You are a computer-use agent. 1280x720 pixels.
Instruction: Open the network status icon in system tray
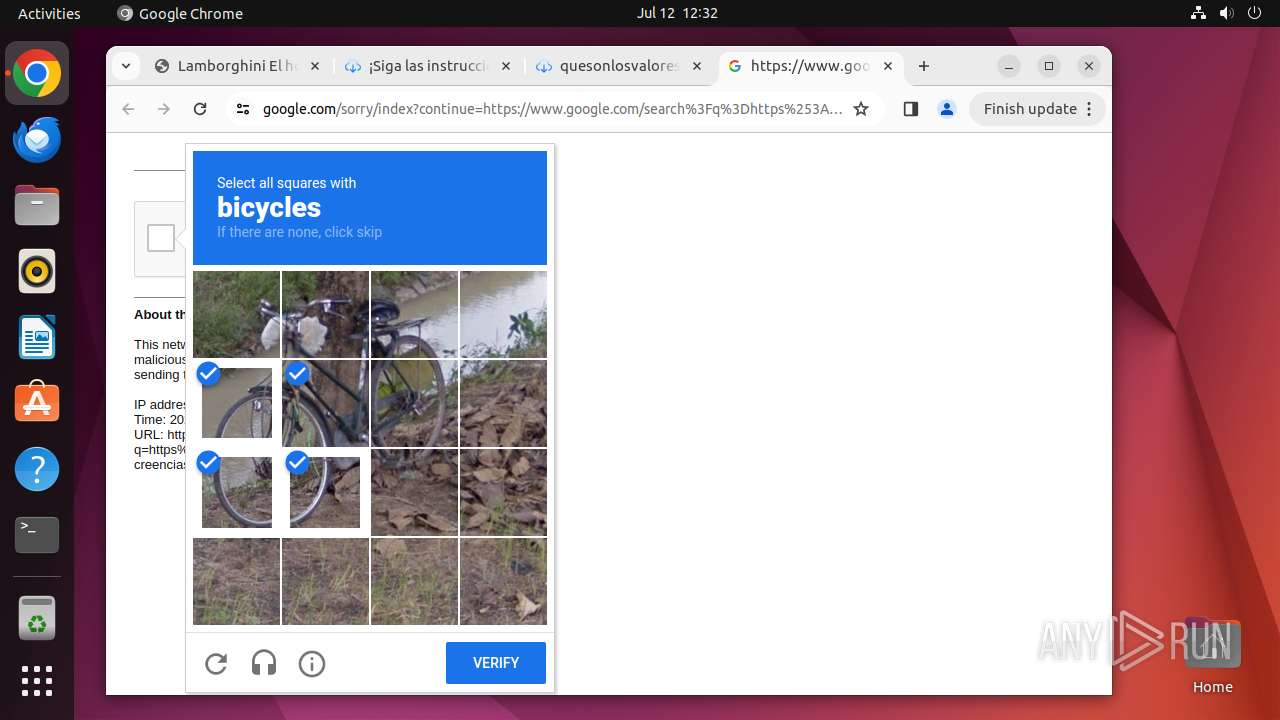click(1198, 13)
